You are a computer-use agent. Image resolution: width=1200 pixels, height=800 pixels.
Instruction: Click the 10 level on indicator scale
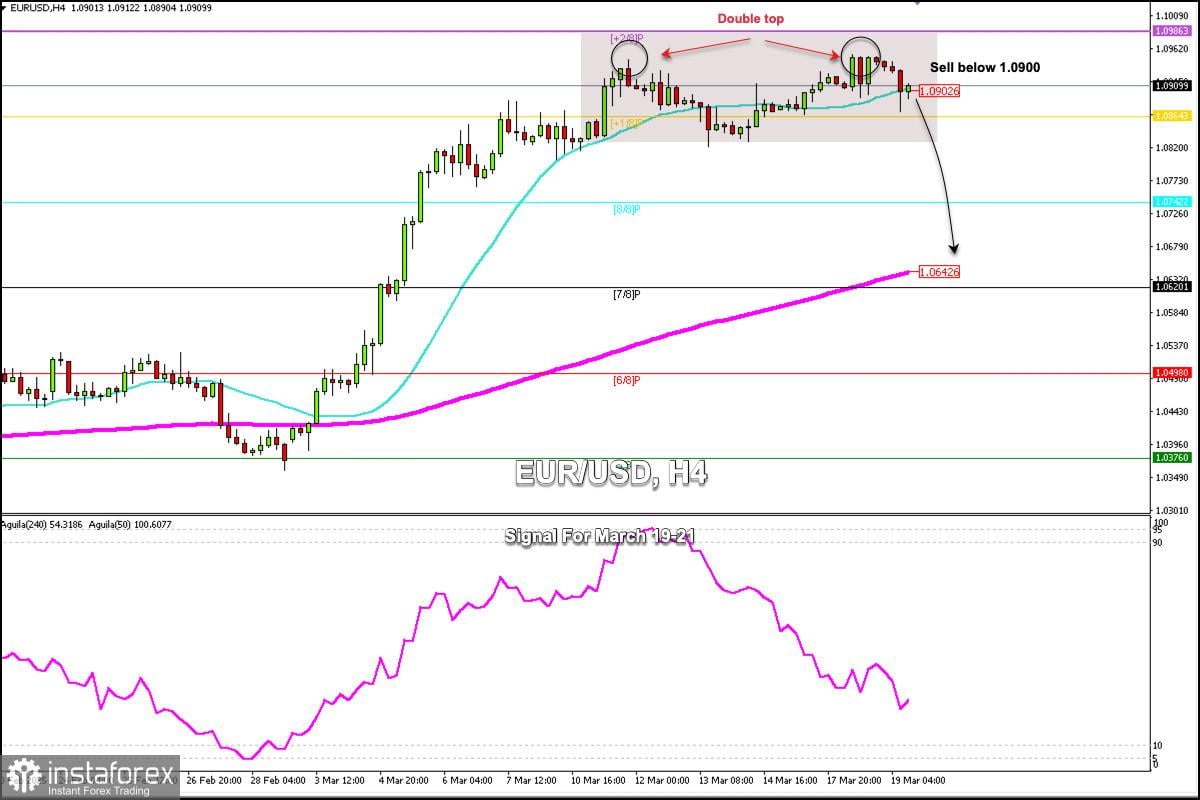[x=1157, y=745]
